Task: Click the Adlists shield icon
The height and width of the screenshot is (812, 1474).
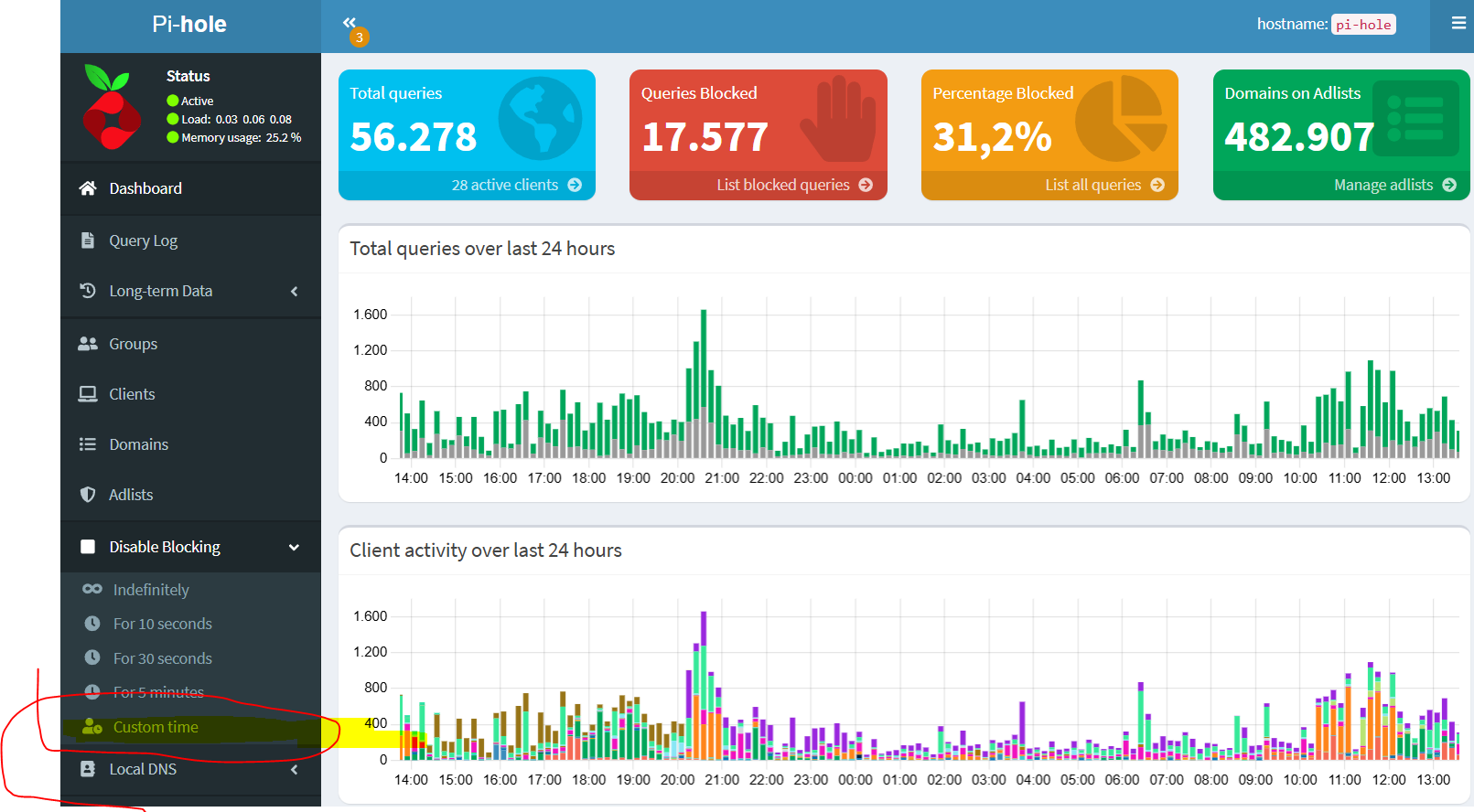Action: 88,495
